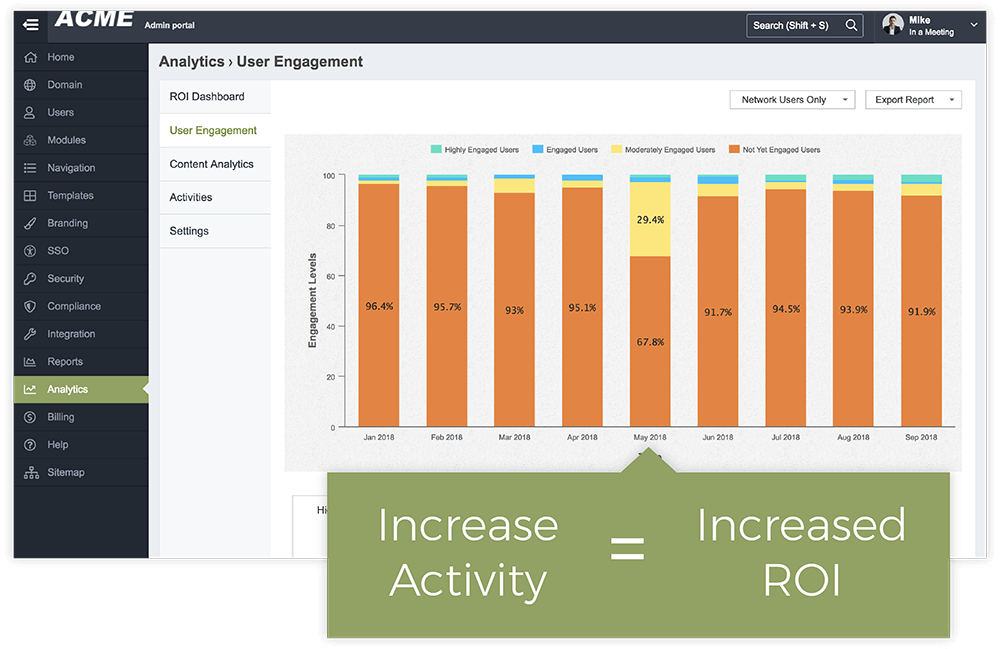Expand Mike's profile menu chevron
The width and height of the screenshot is (1000, 649).
974,25
